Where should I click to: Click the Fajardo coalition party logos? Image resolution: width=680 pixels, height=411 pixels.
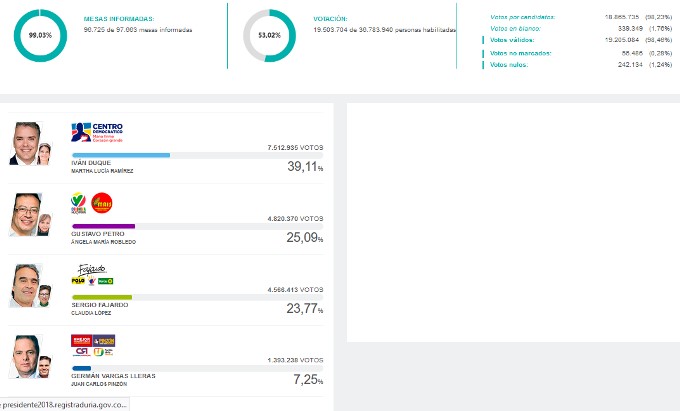coord(94,275)
